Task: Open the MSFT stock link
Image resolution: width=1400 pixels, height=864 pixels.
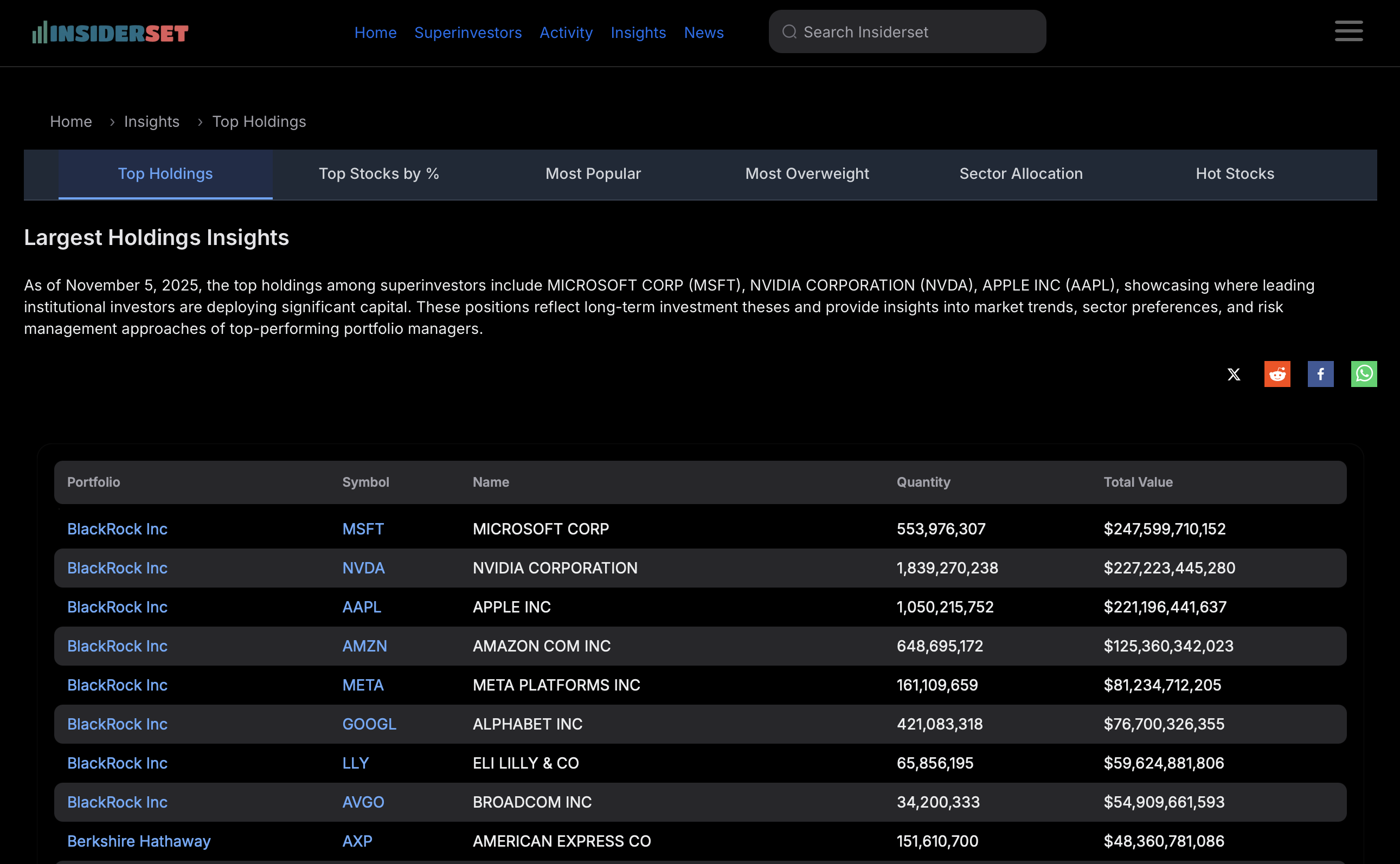Action: pos(363,528)
